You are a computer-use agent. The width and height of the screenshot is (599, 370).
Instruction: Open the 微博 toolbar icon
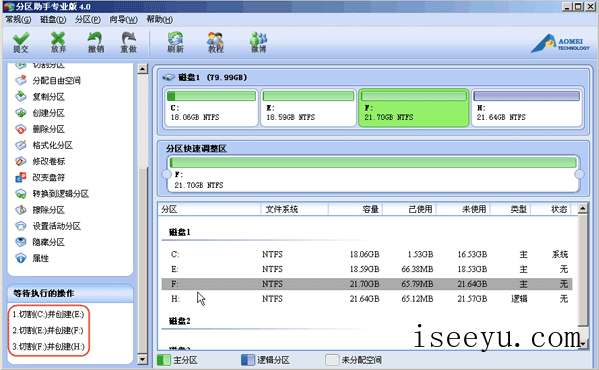pyautogui.click(x=259, y=42)
